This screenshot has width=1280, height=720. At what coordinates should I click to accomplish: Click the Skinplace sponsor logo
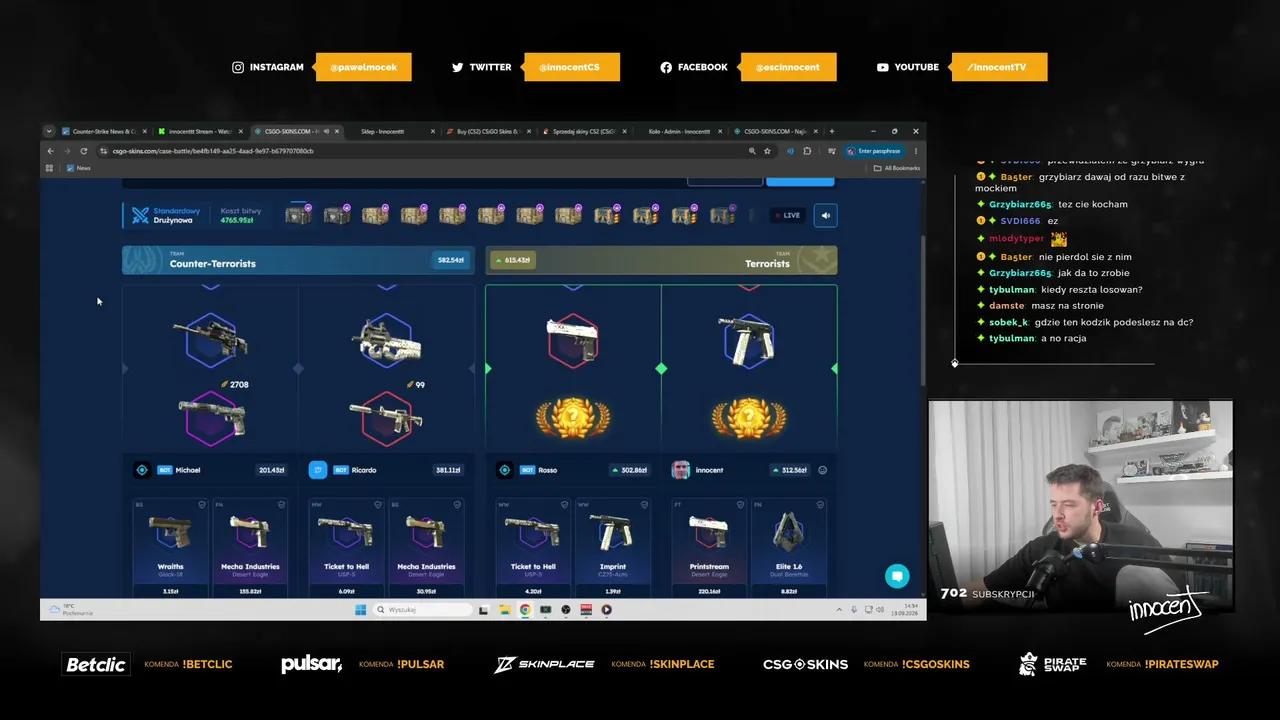point(544,664)
